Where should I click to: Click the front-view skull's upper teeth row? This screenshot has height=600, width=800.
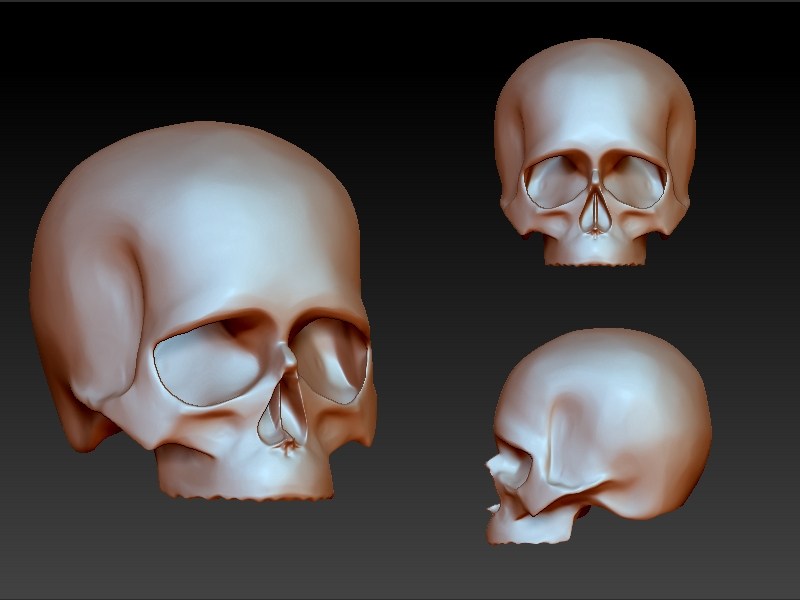click(x=594, y=260)
